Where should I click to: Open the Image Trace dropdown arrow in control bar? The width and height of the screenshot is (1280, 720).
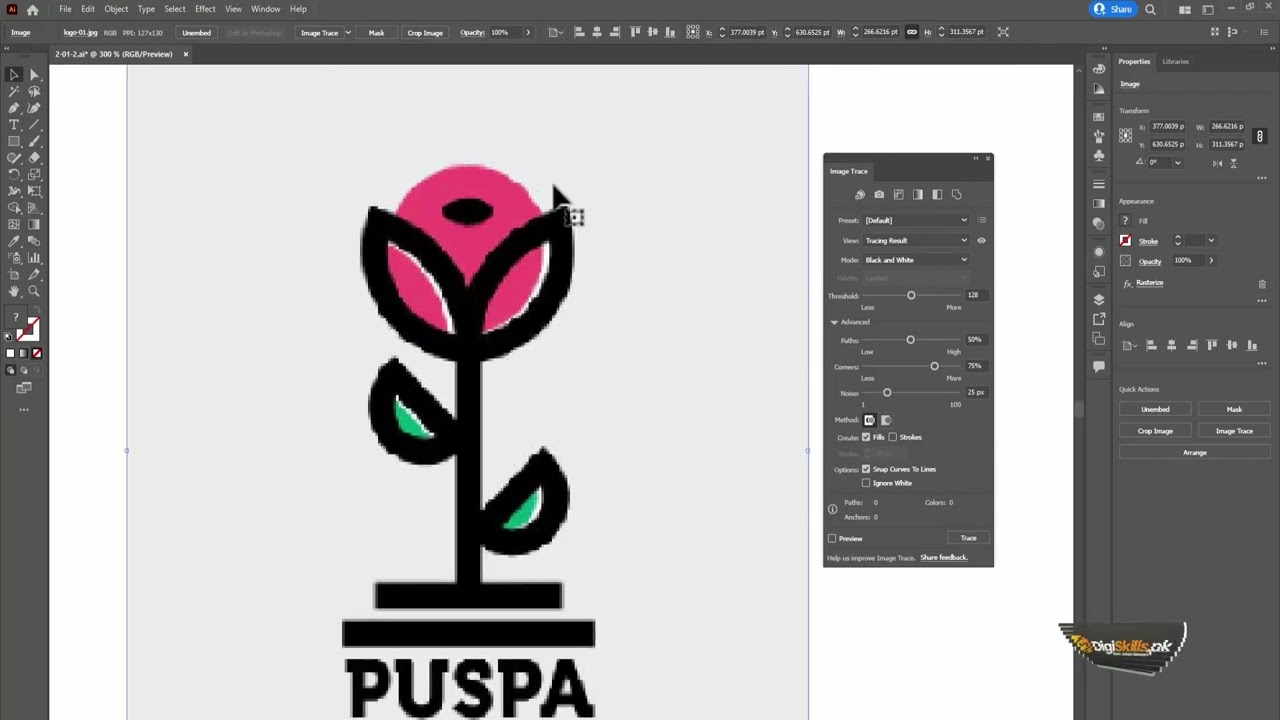pos(348,32)
